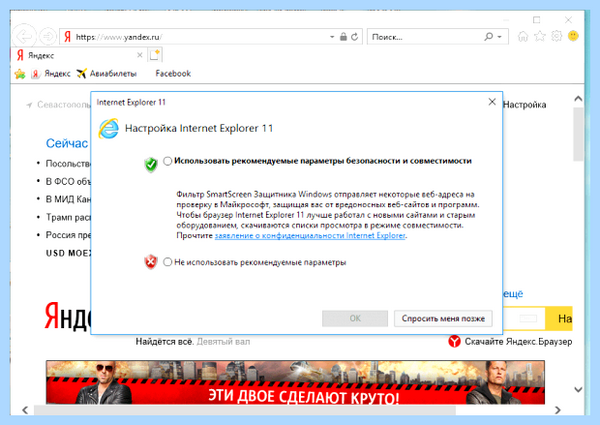This screenshot has height=425, width=600.
Task: Click the on-screen keyboard icon in search
Action: [528, 318]
